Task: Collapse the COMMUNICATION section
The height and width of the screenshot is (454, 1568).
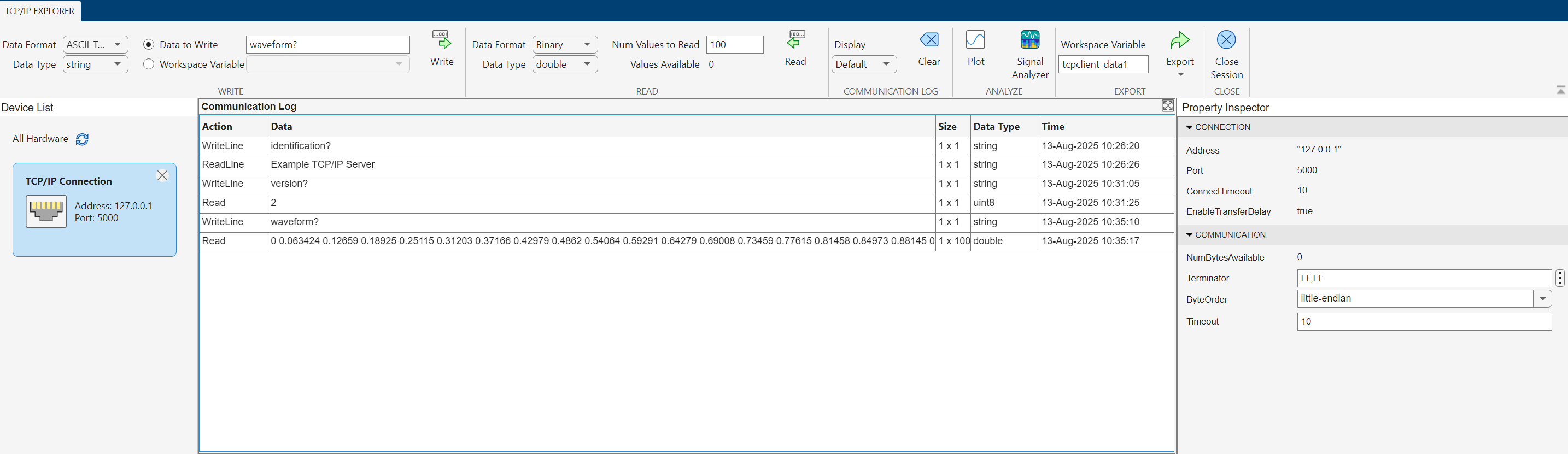Action: (x=1189, y=235)
